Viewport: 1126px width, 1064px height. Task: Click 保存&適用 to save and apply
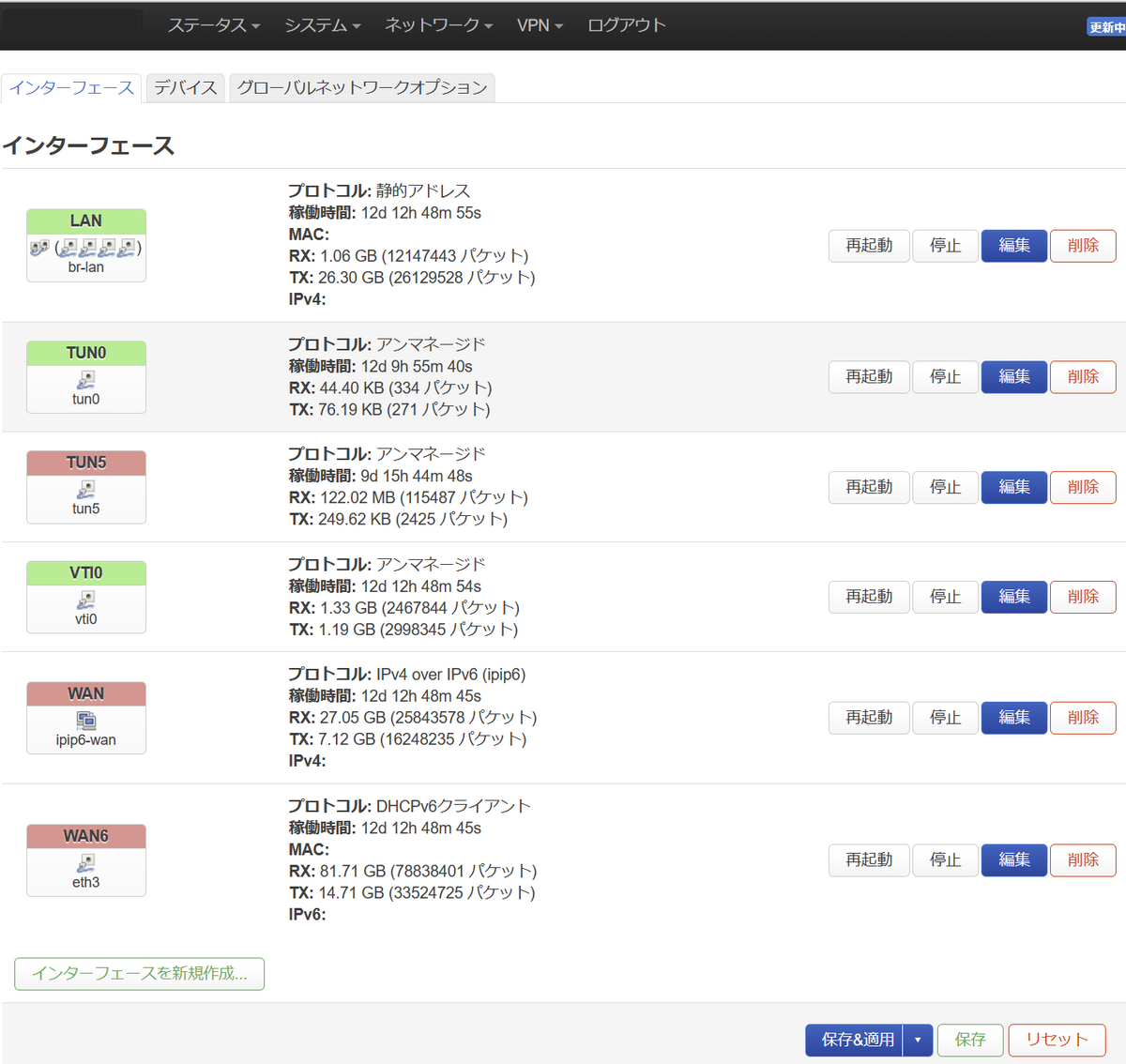click(x=855, y=1040)
